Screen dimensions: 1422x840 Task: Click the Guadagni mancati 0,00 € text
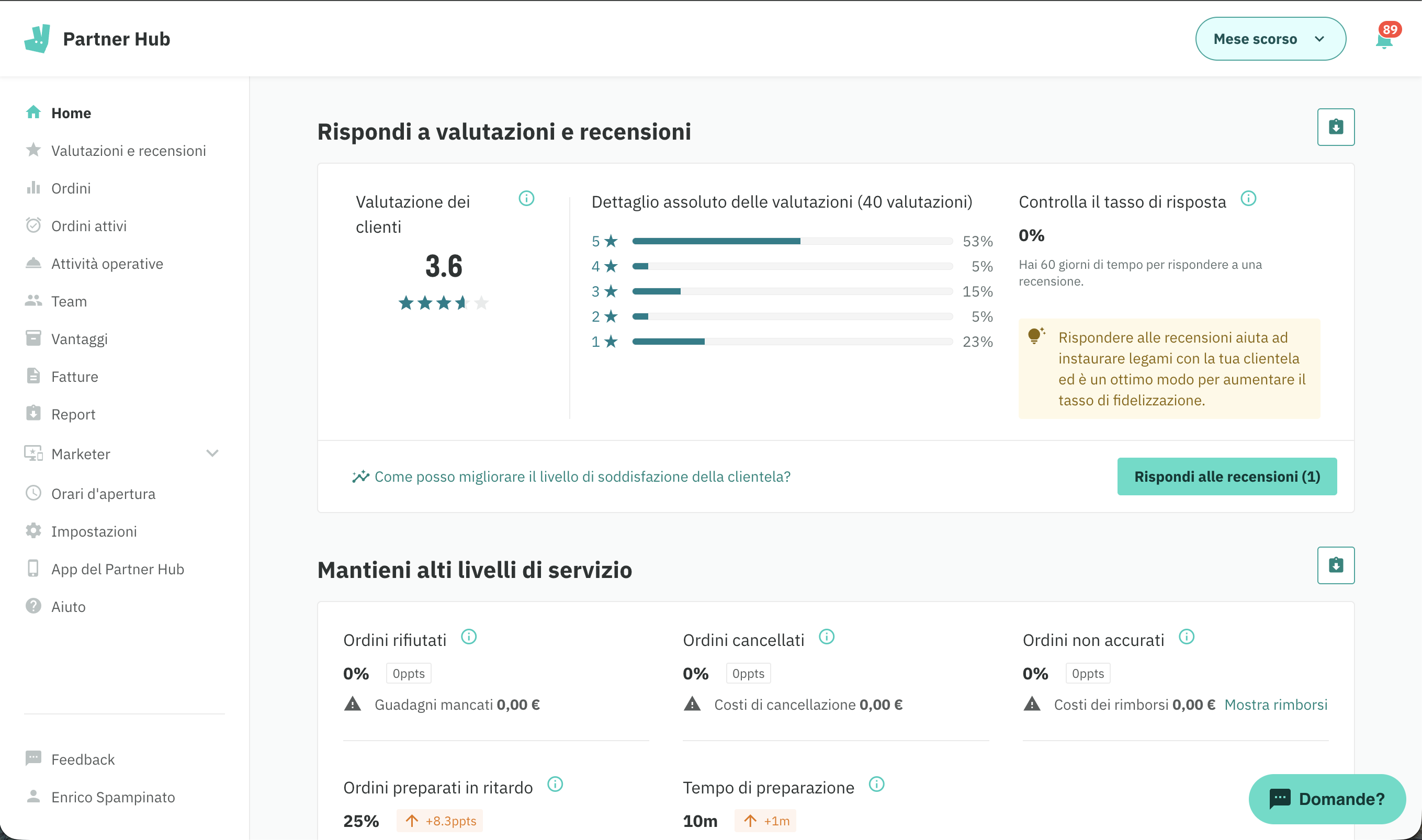pyautogui.click(x=457, y=705)
